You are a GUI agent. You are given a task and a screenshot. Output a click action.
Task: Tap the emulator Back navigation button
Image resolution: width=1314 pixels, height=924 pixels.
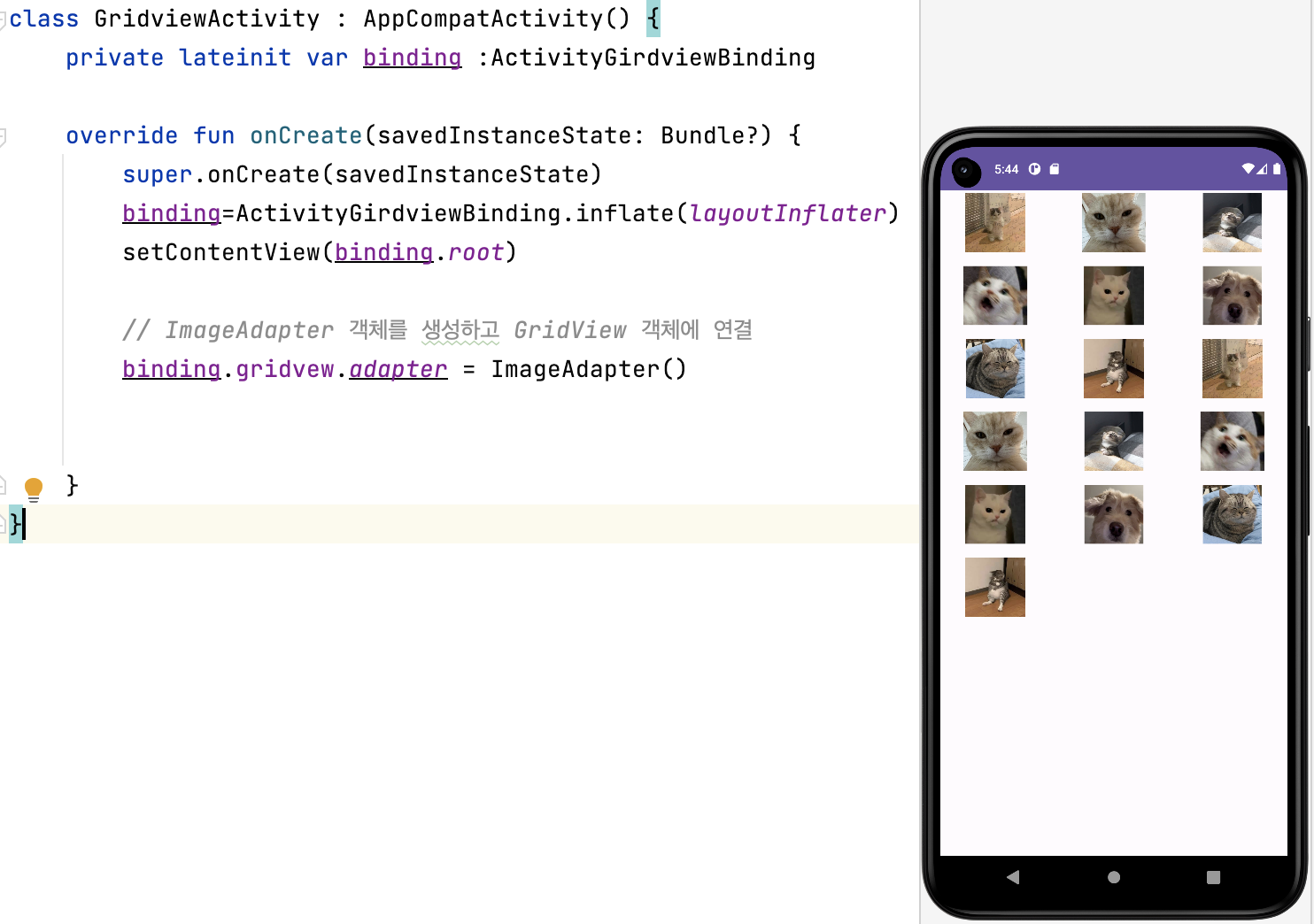[x=1013, y=877]
